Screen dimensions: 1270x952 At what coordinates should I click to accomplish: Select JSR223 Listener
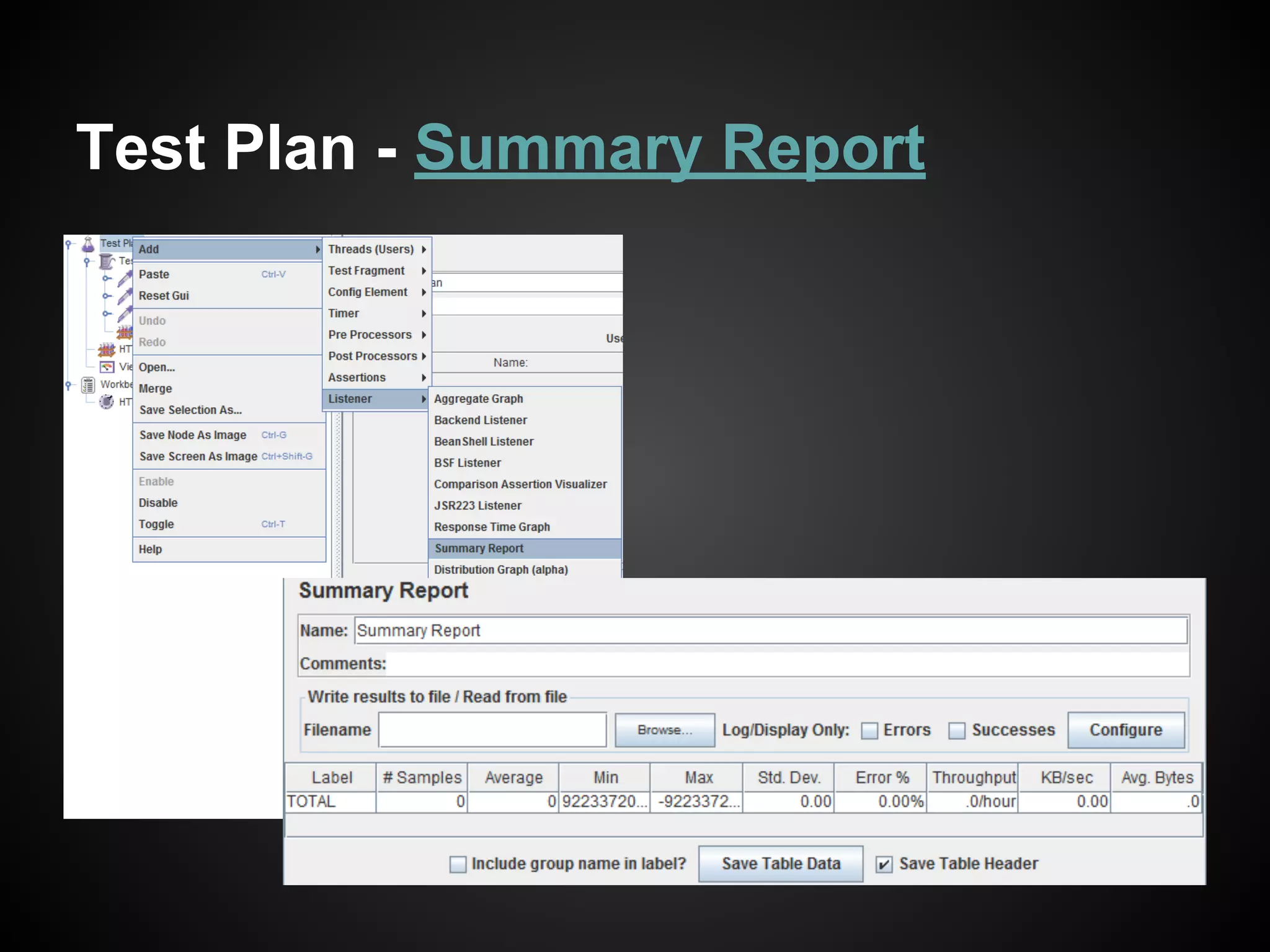(525, 506)
